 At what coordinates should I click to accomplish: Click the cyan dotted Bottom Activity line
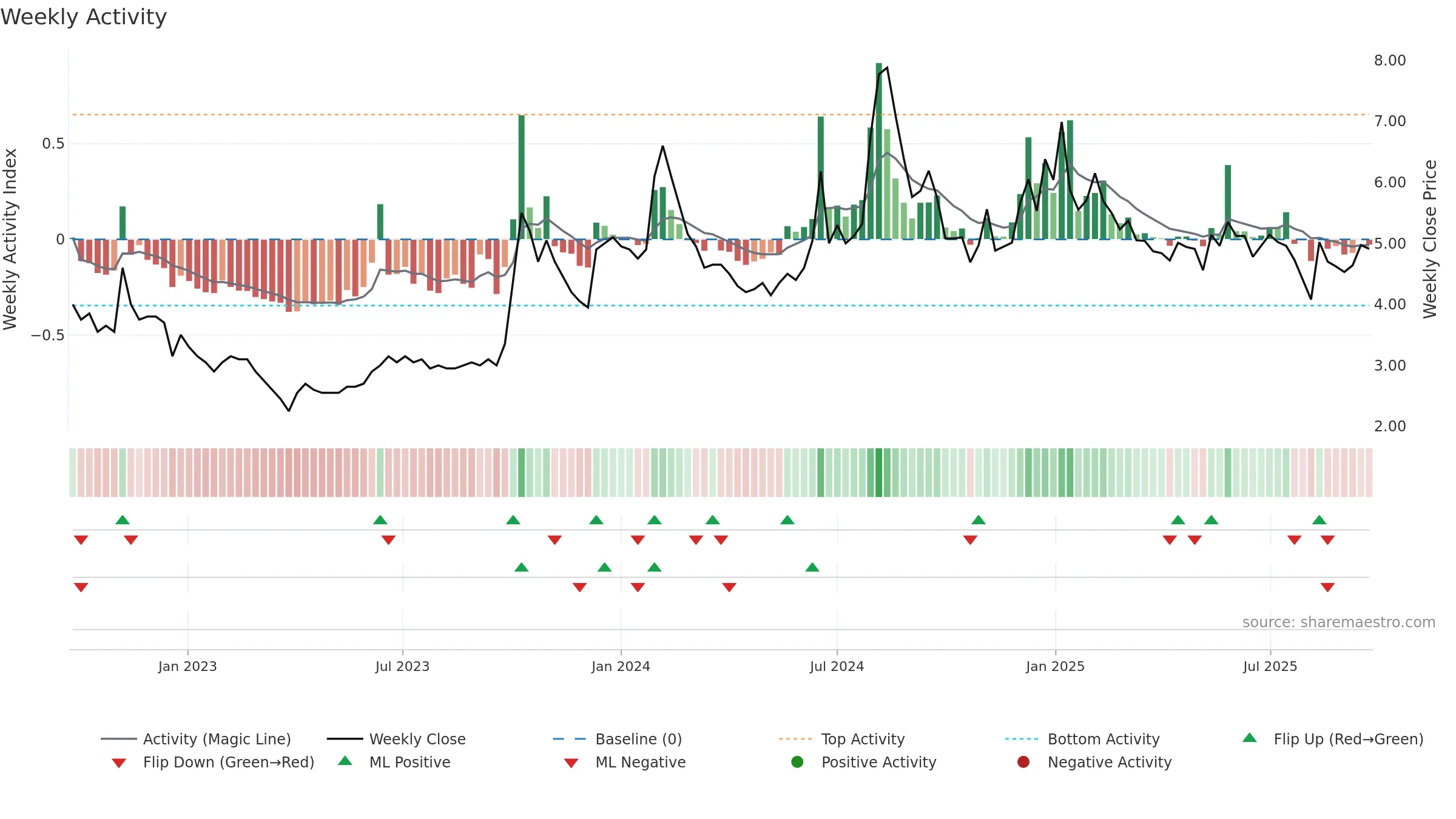720,306
